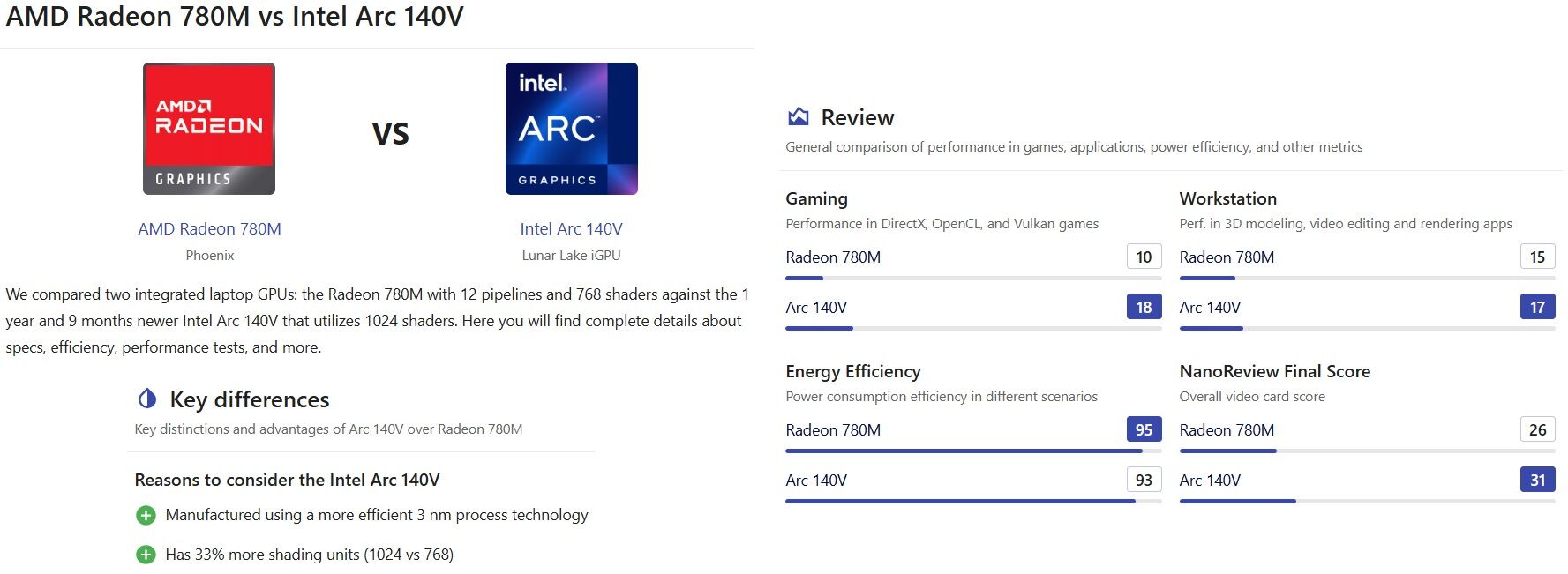Click the Key distinctions and advantages subtitle
Image resolution: width=1568 pixels, height=574 pixels.
coord(328,429)
